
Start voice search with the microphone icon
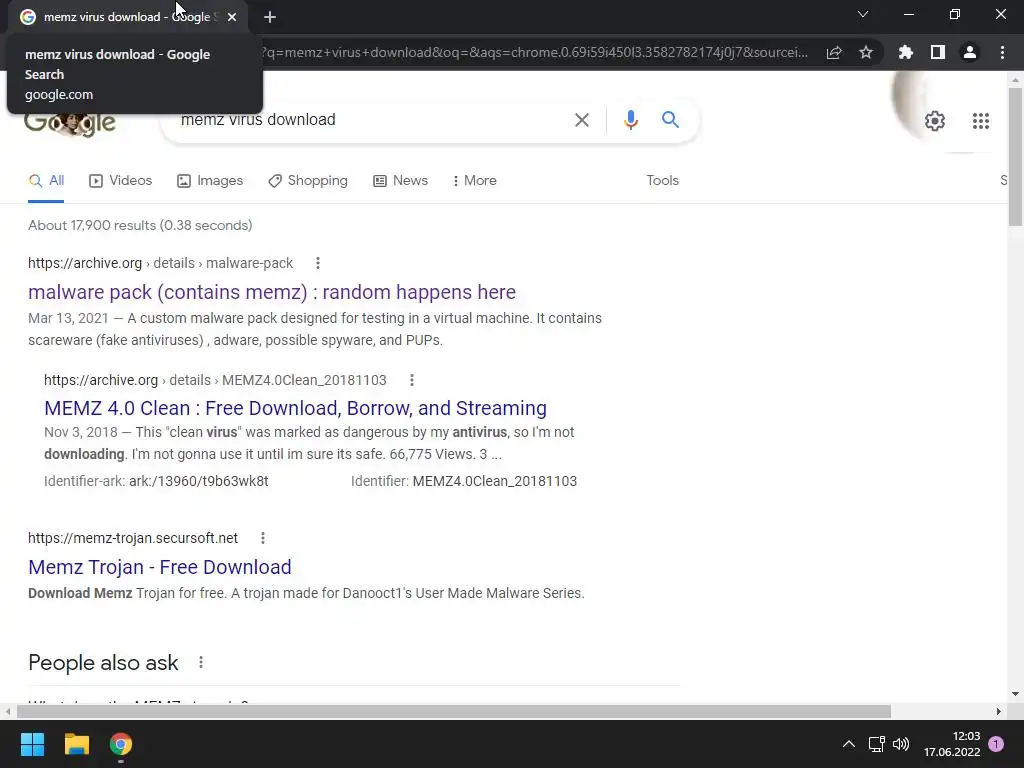630,120
